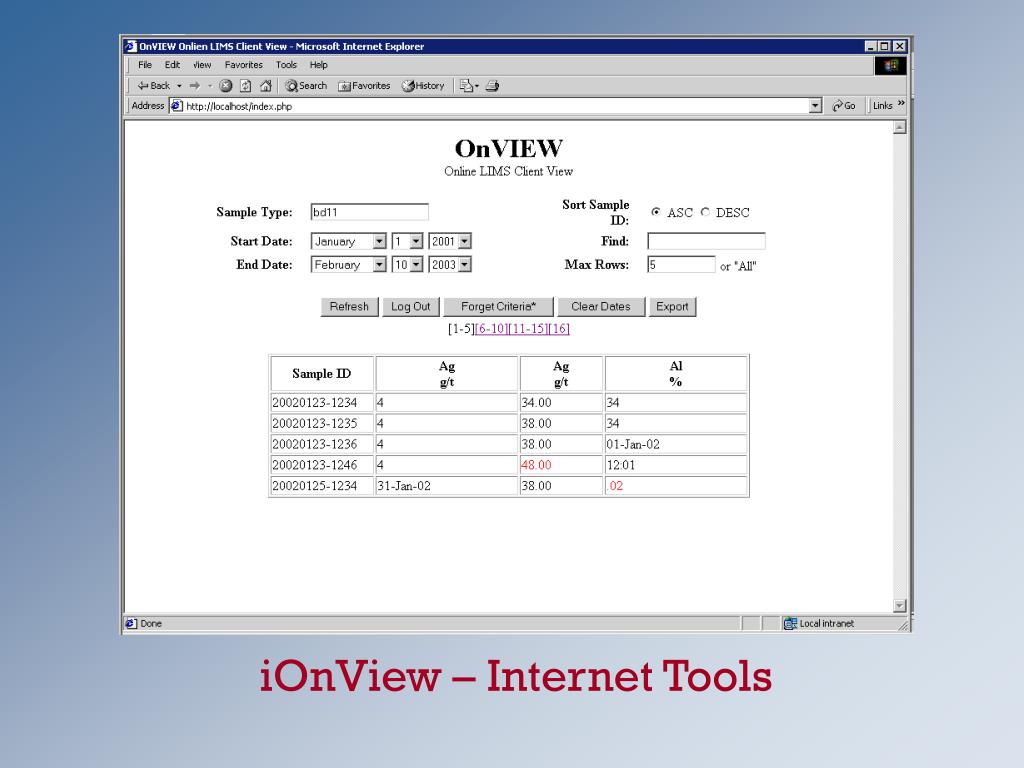Open the Start Date day dropdown
1024x768 pixels.
point(416,242)
